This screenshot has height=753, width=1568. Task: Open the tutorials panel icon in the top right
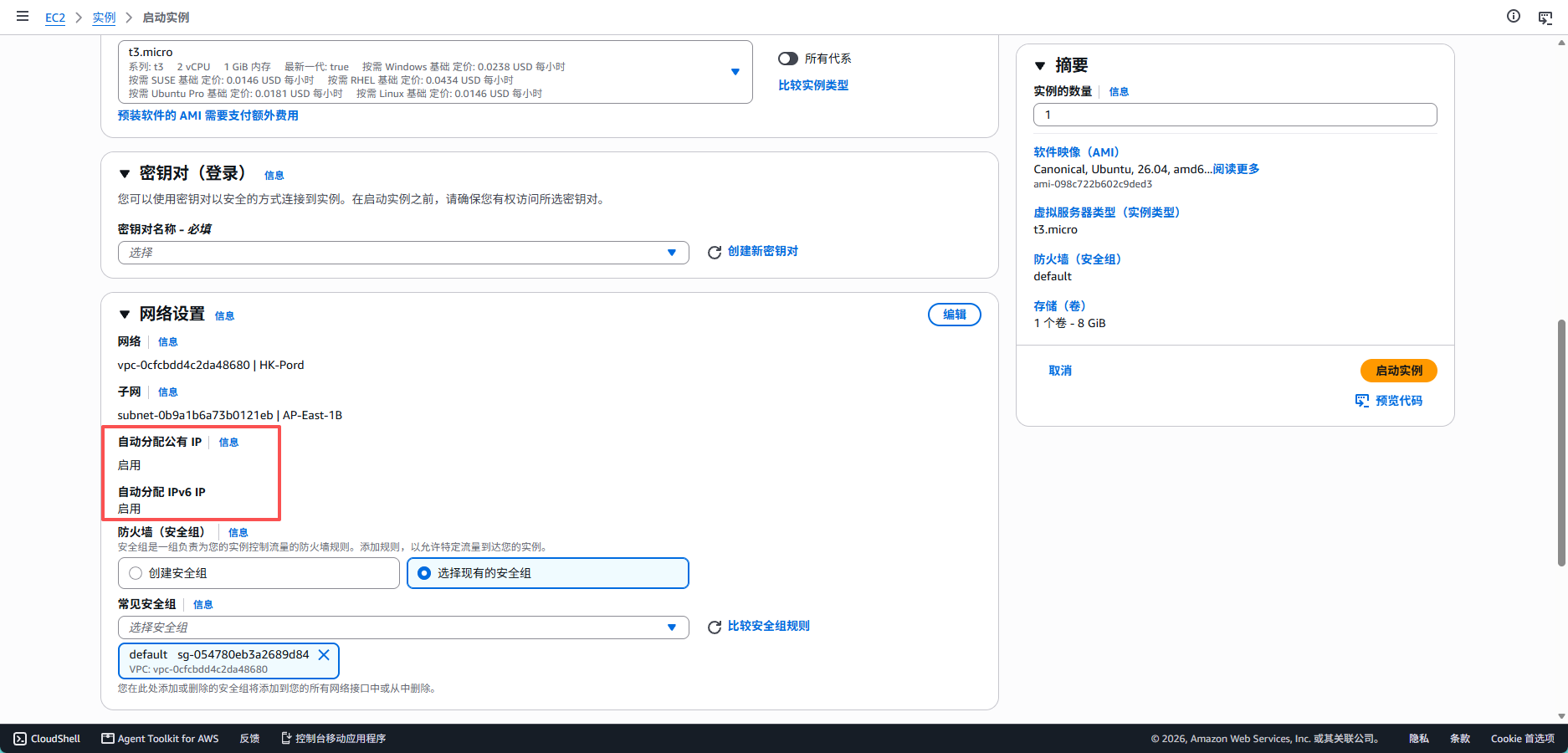[x=1545, y=18]
